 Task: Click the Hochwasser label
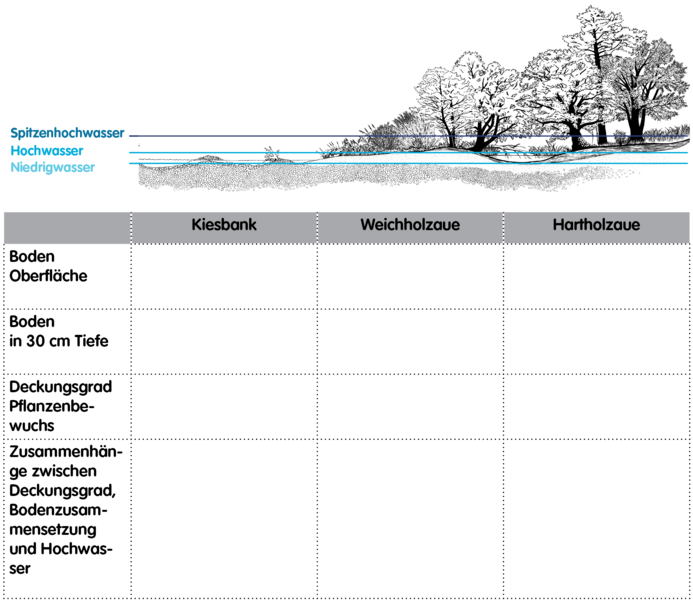coord(47,151)
